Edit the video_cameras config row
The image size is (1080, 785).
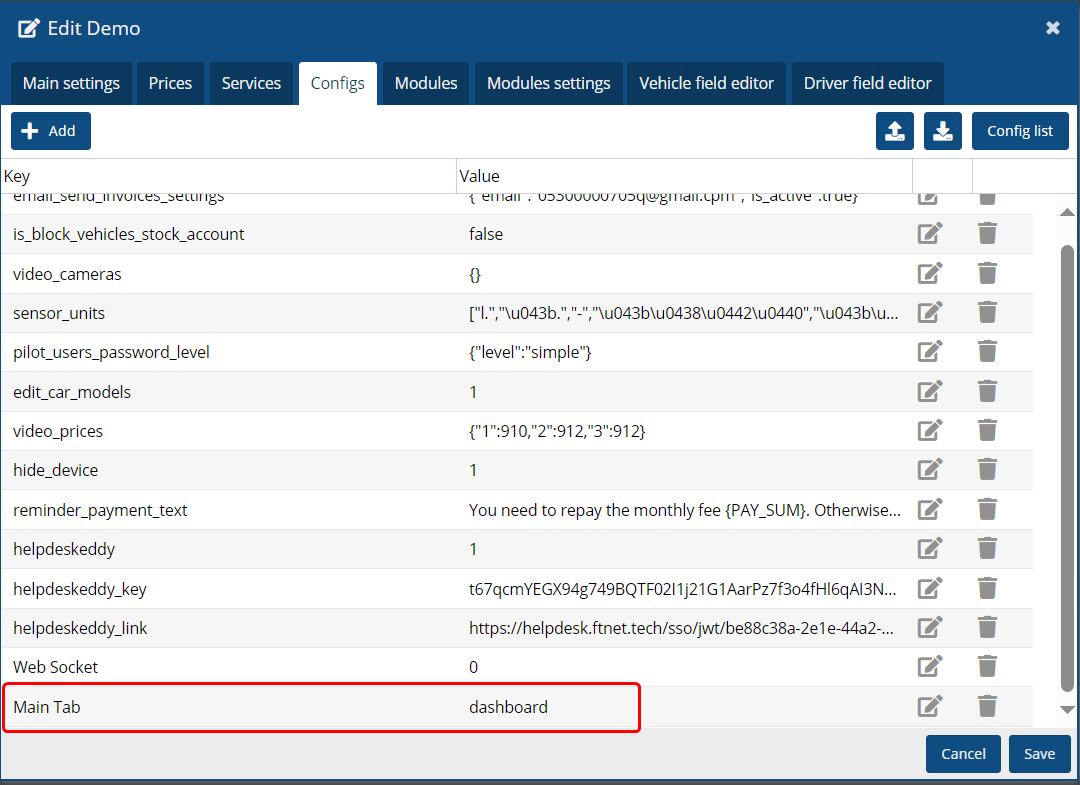tap(930, 273)
